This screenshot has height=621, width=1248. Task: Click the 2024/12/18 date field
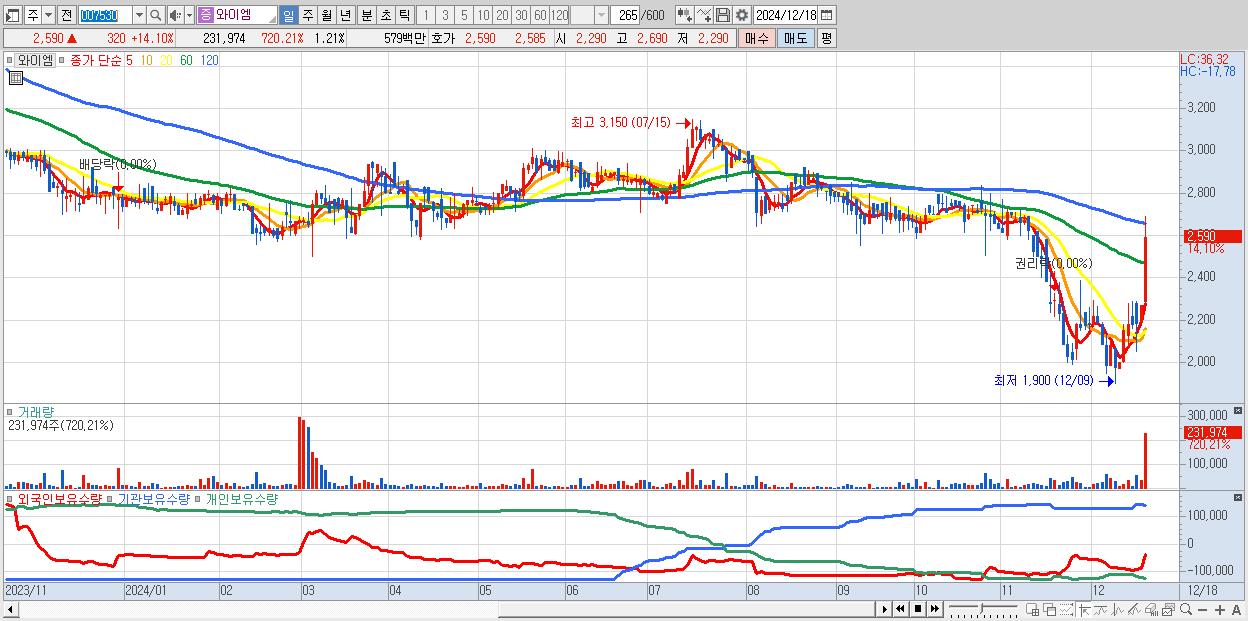pos(785,15)
